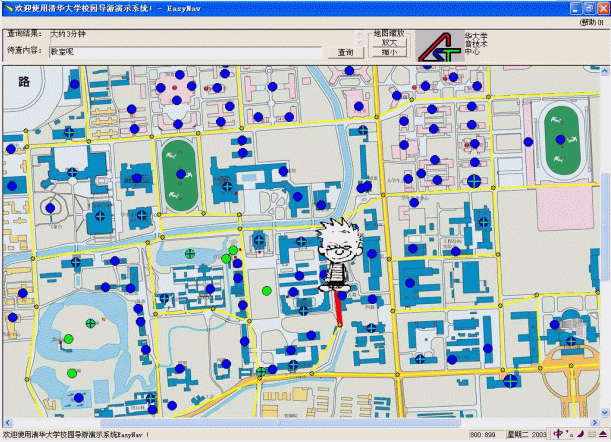Image resolution: width=611 pixels, height=442 pixels.
Task: Click the app icon in the title bar
Action: coord(7,7)
